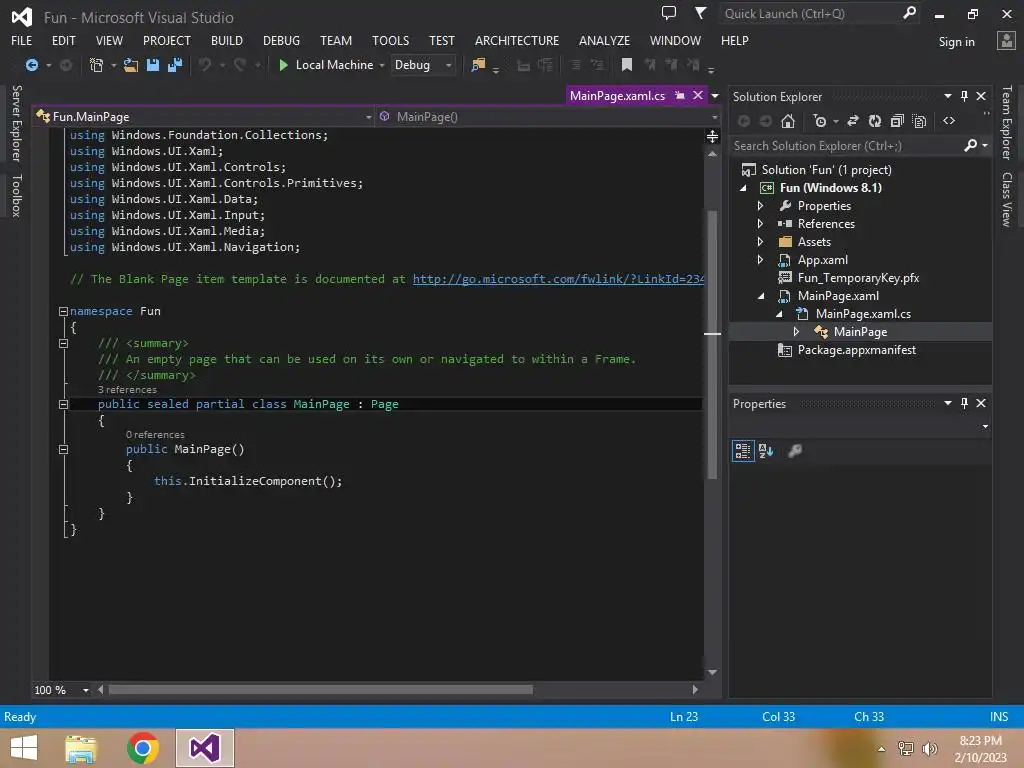Screen dimensions: 1024x768
Task: Click the Quick Launch magnifier icon
Action: (909, 13)
